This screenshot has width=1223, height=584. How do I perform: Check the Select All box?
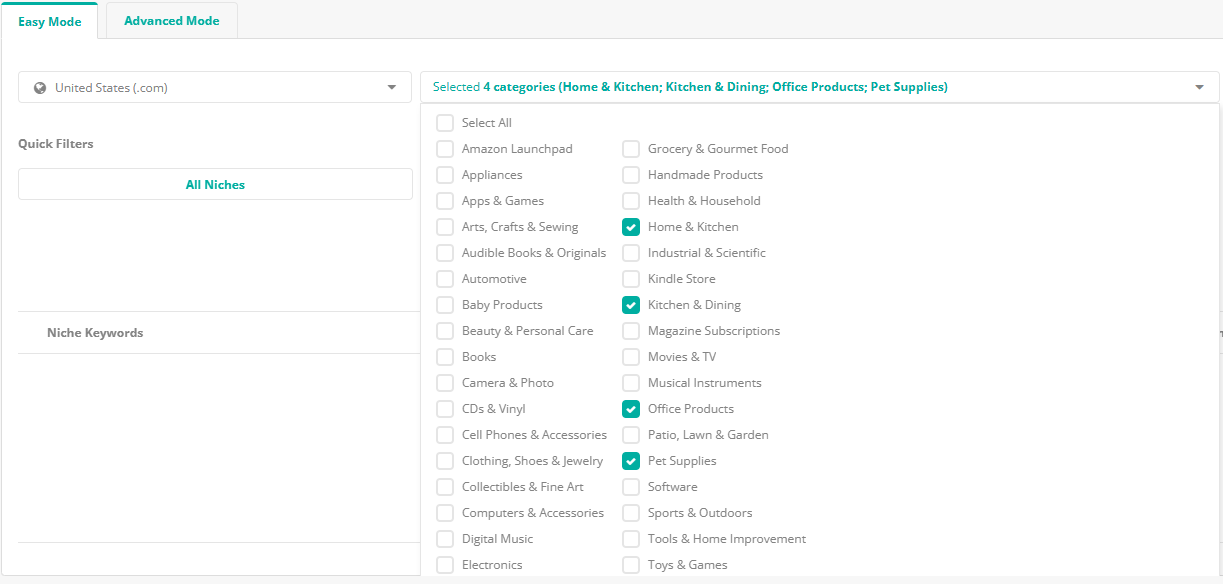[x=444, y=122]
